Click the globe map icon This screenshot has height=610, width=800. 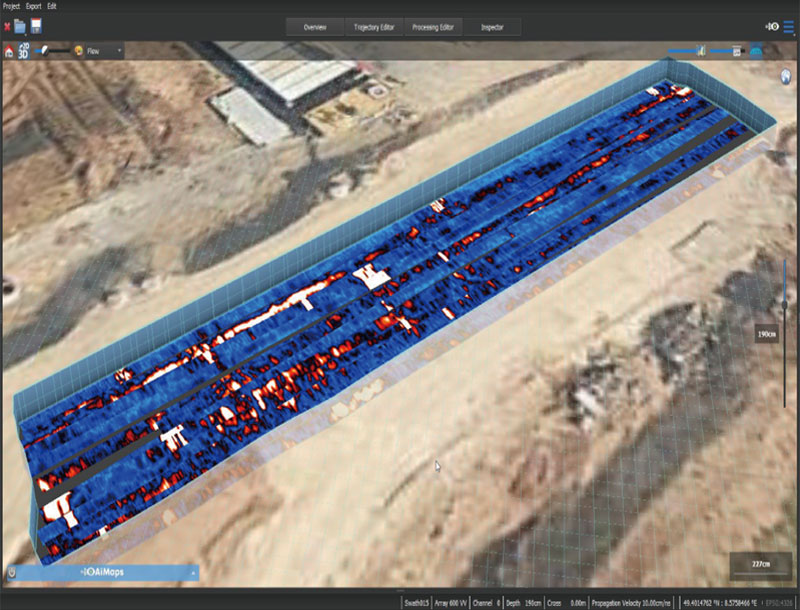[784, 76]
